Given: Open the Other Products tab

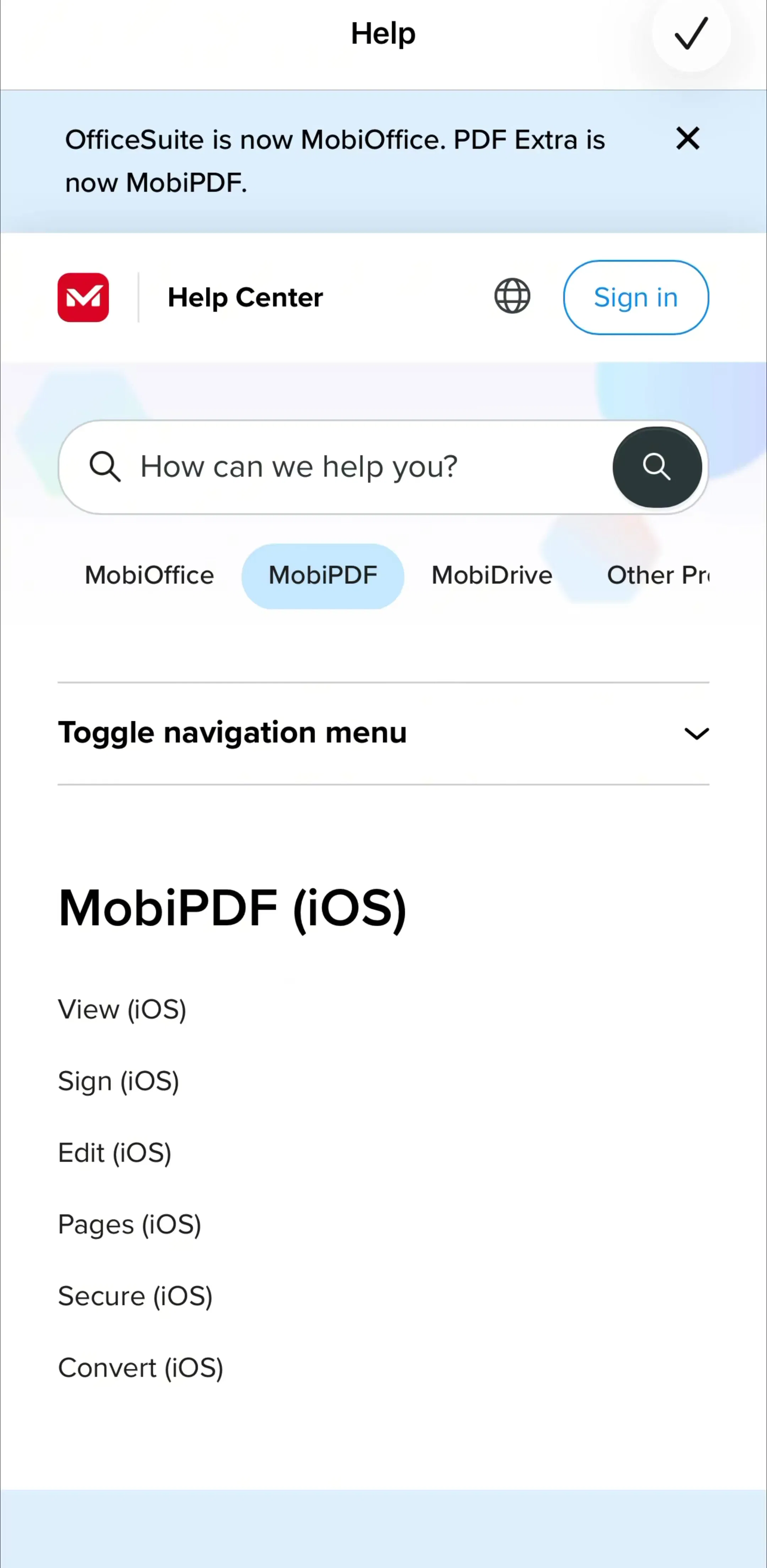Looking at the screenshot, I should click(x=658, y=576).
